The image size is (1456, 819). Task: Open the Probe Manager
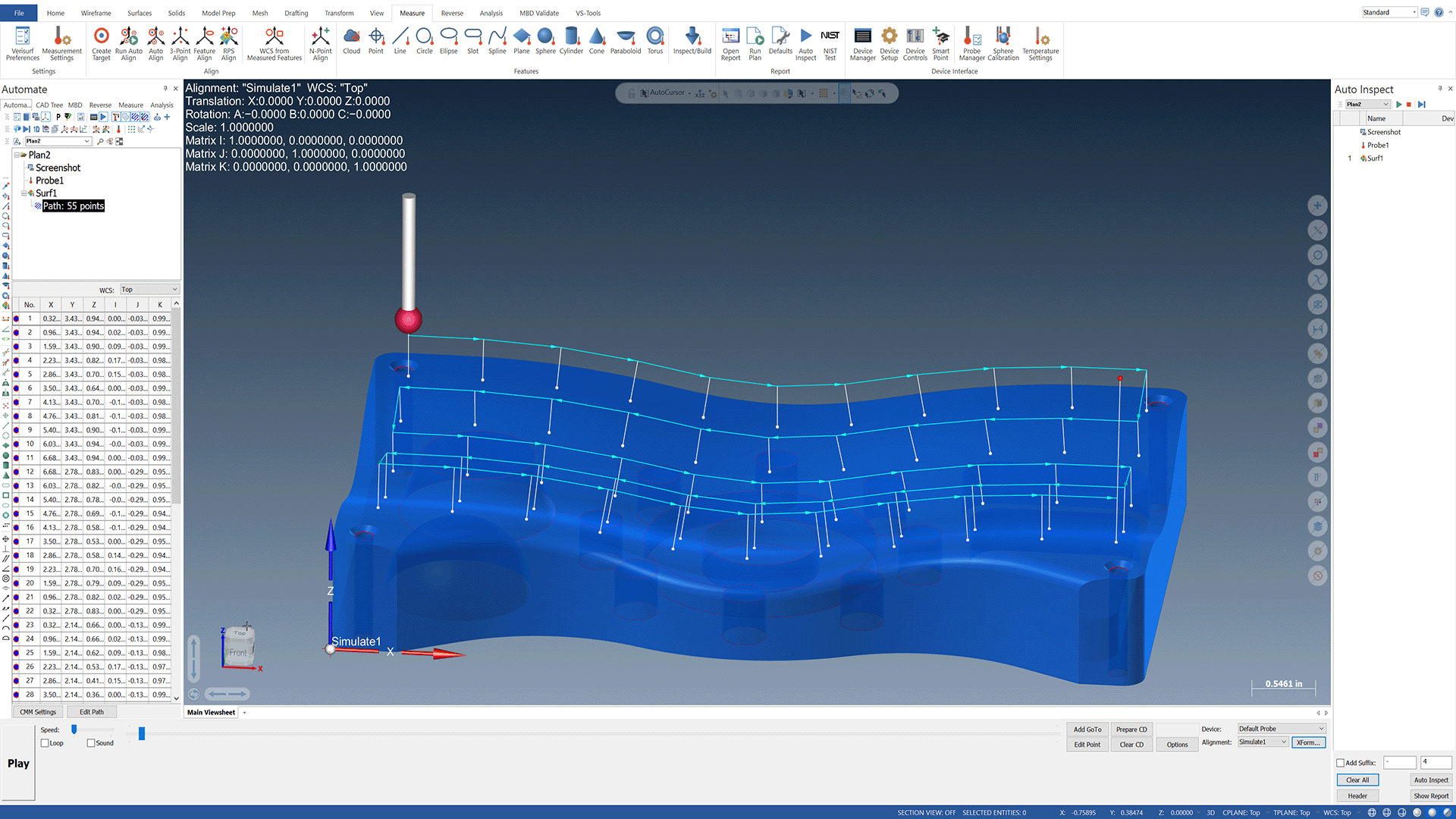click(x=971, y=44)
